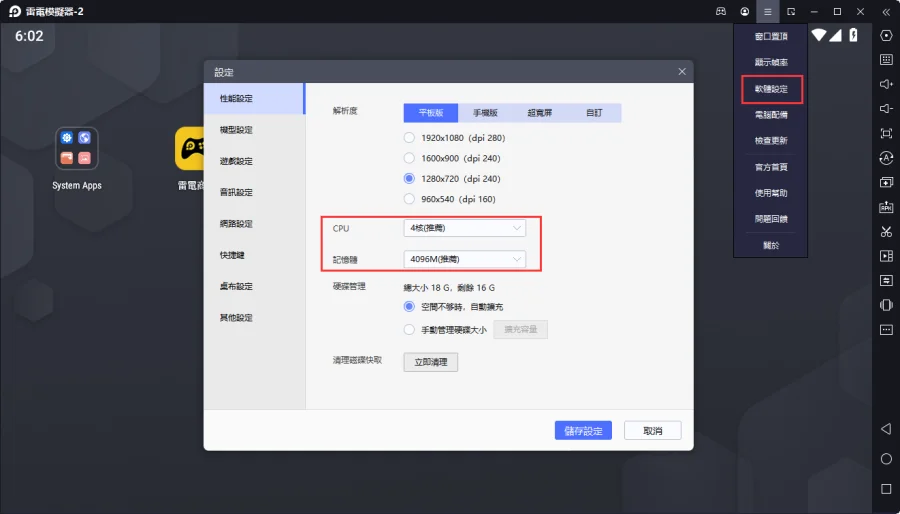900x514 pixels.
Task: Click the 立即清理 clean cache button
Action: pos(430,362)
